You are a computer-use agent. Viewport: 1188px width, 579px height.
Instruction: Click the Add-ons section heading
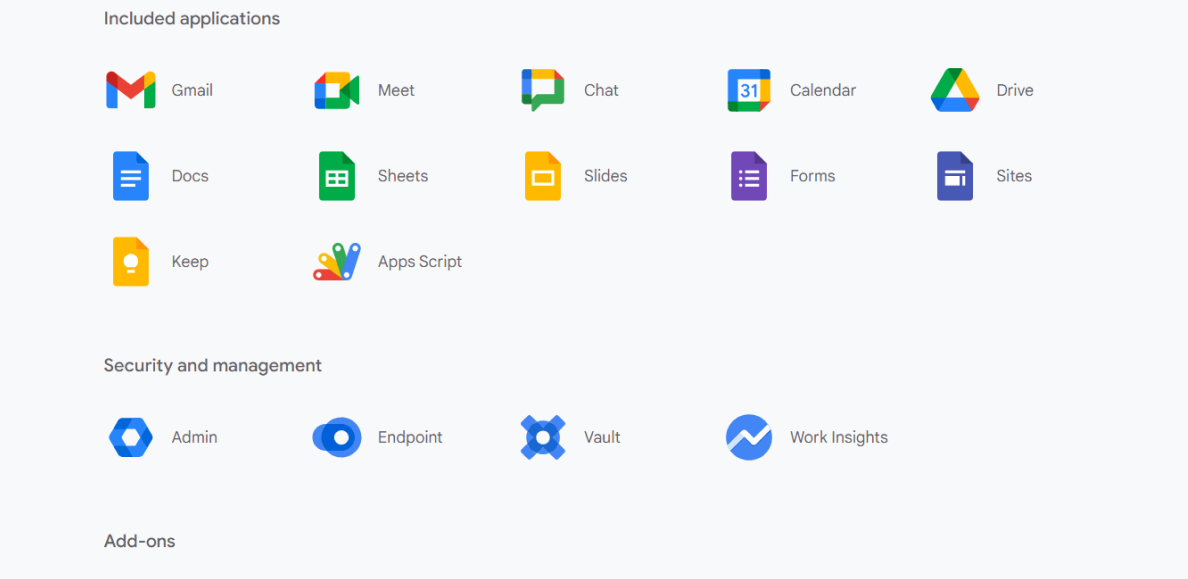(x=139, y=540)
